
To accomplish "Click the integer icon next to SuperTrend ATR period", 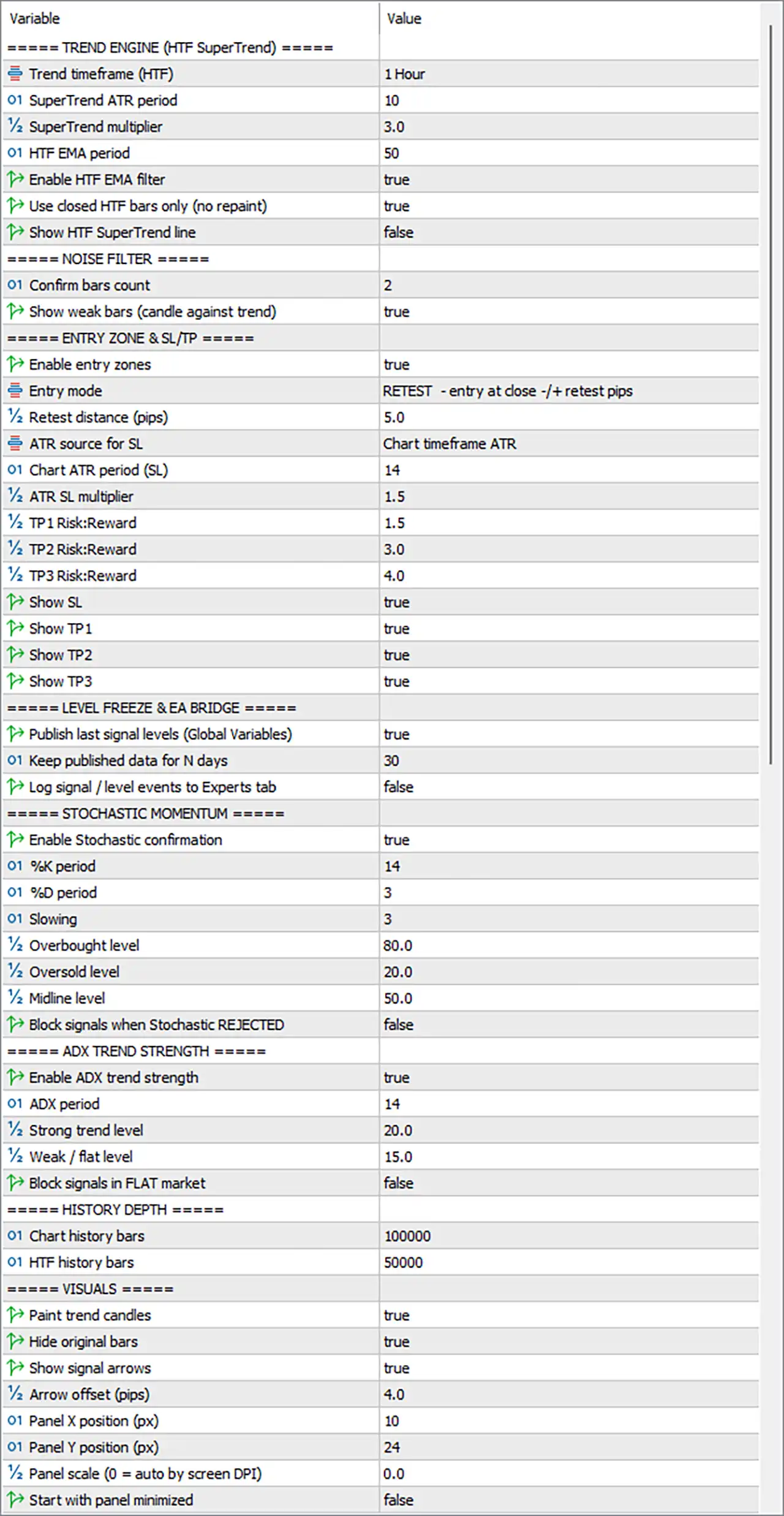I will (15, 100).
